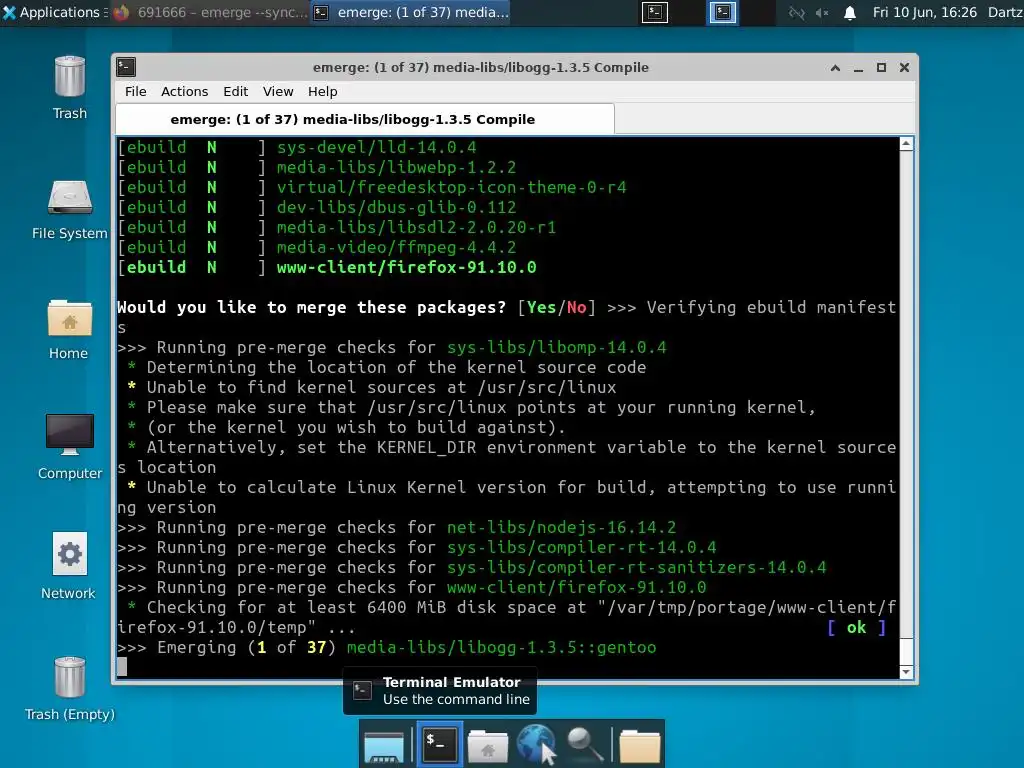Select the emerge libogg Compile terminal tab
Viewport: 1024px width, 768px height.
(x=364, y=120)
